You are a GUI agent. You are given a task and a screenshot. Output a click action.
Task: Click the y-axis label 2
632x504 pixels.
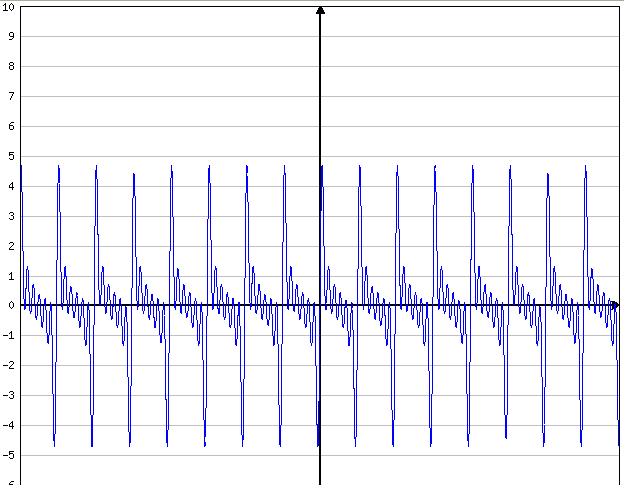11,246
